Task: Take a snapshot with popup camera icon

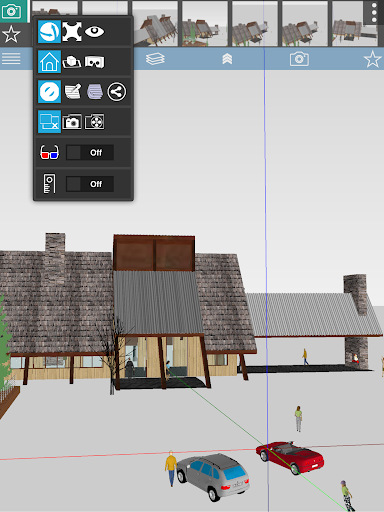Action: click(72, 122)
